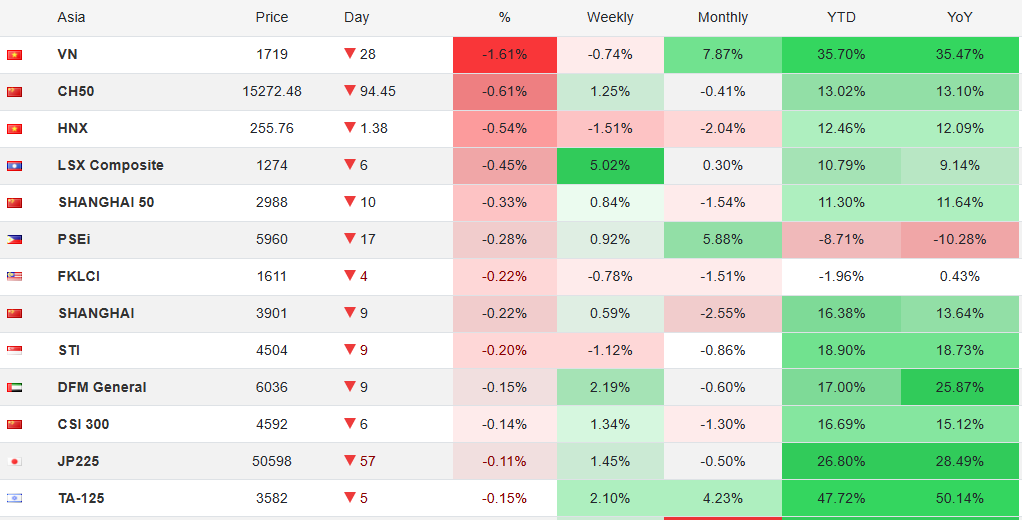Sort by the YoY column header

[x=961, y=17]
